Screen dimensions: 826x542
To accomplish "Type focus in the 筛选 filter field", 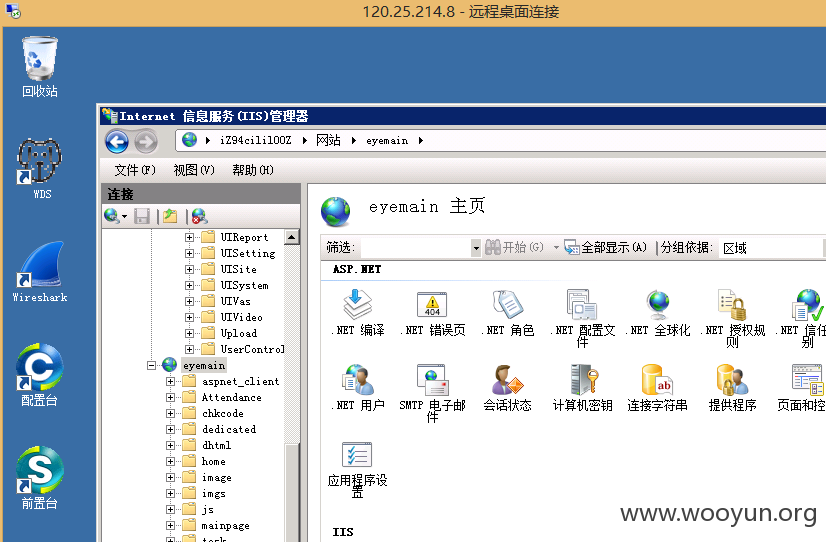I will (x=416, y=248).
